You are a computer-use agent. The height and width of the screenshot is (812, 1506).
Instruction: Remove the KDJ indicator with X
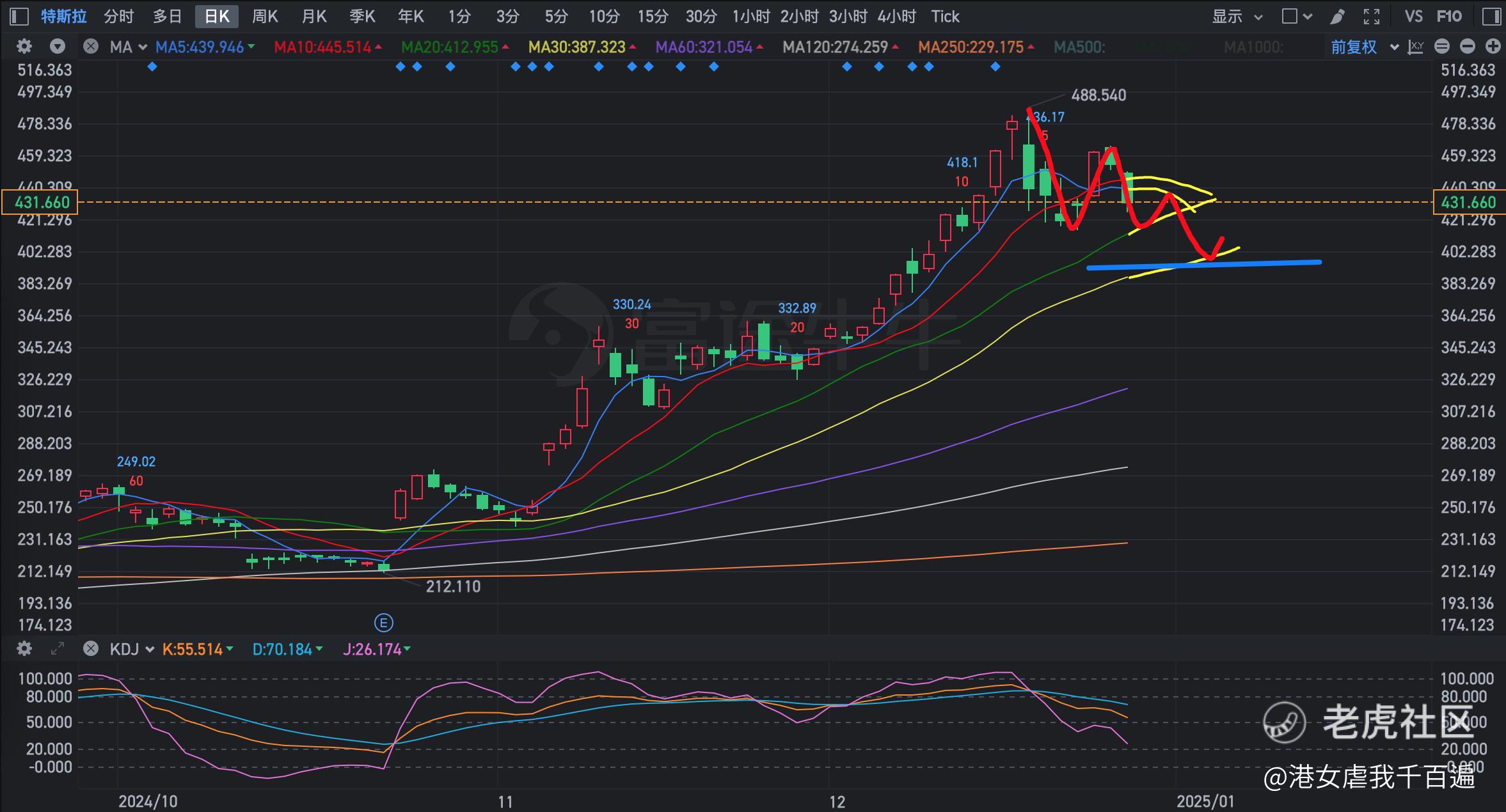[91, 649]
